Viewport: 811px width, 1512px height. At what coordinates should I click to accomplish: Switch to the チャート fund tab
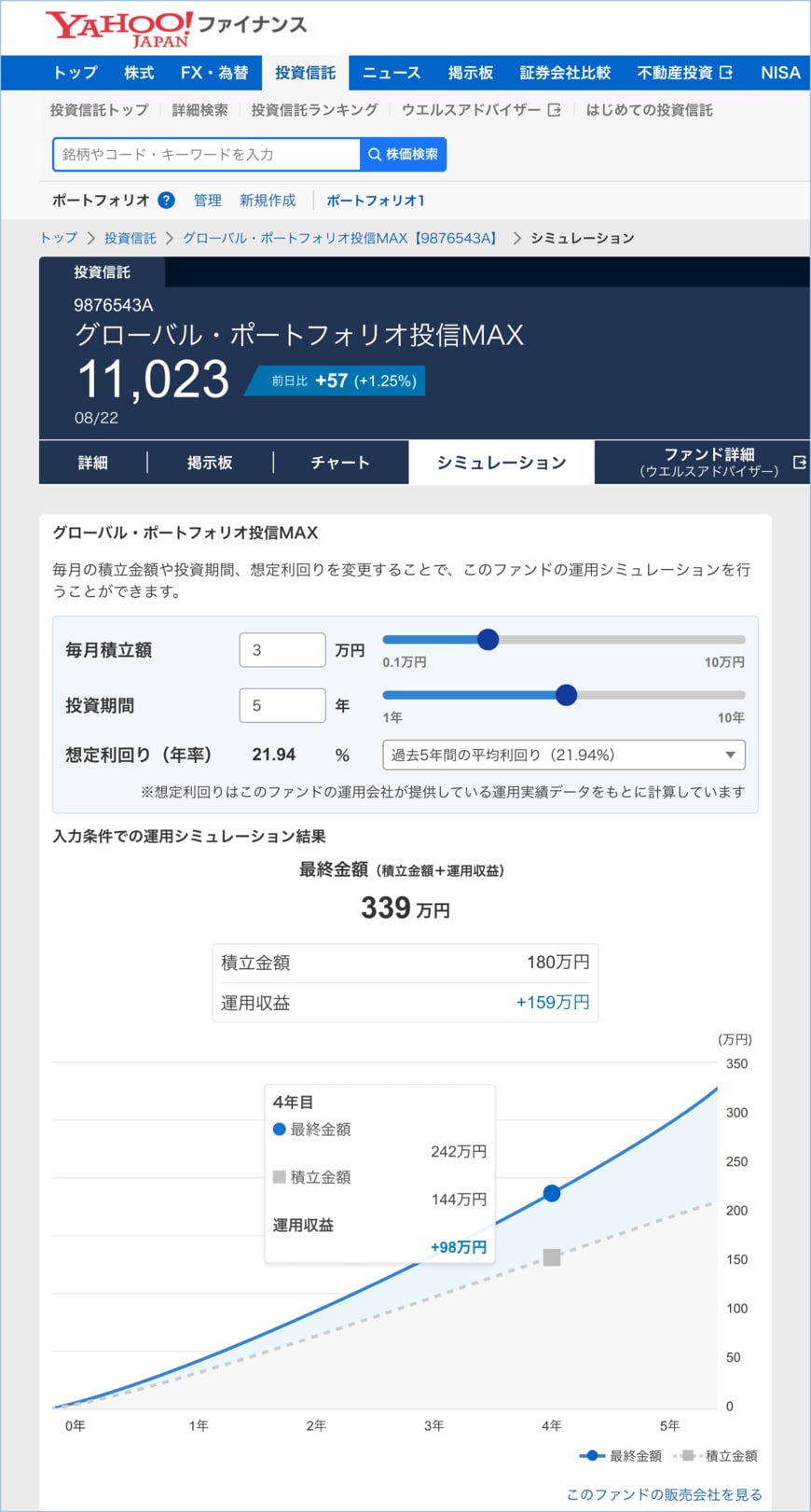340,462
